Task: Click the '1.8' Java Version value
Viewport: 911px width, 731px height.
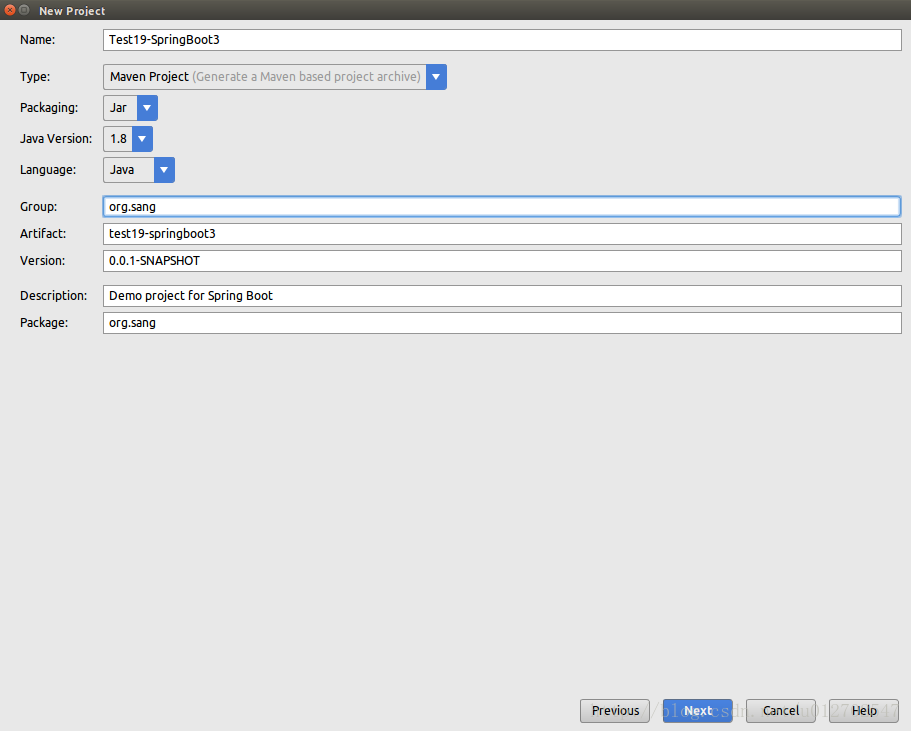Action: click(x=118, y=139)
